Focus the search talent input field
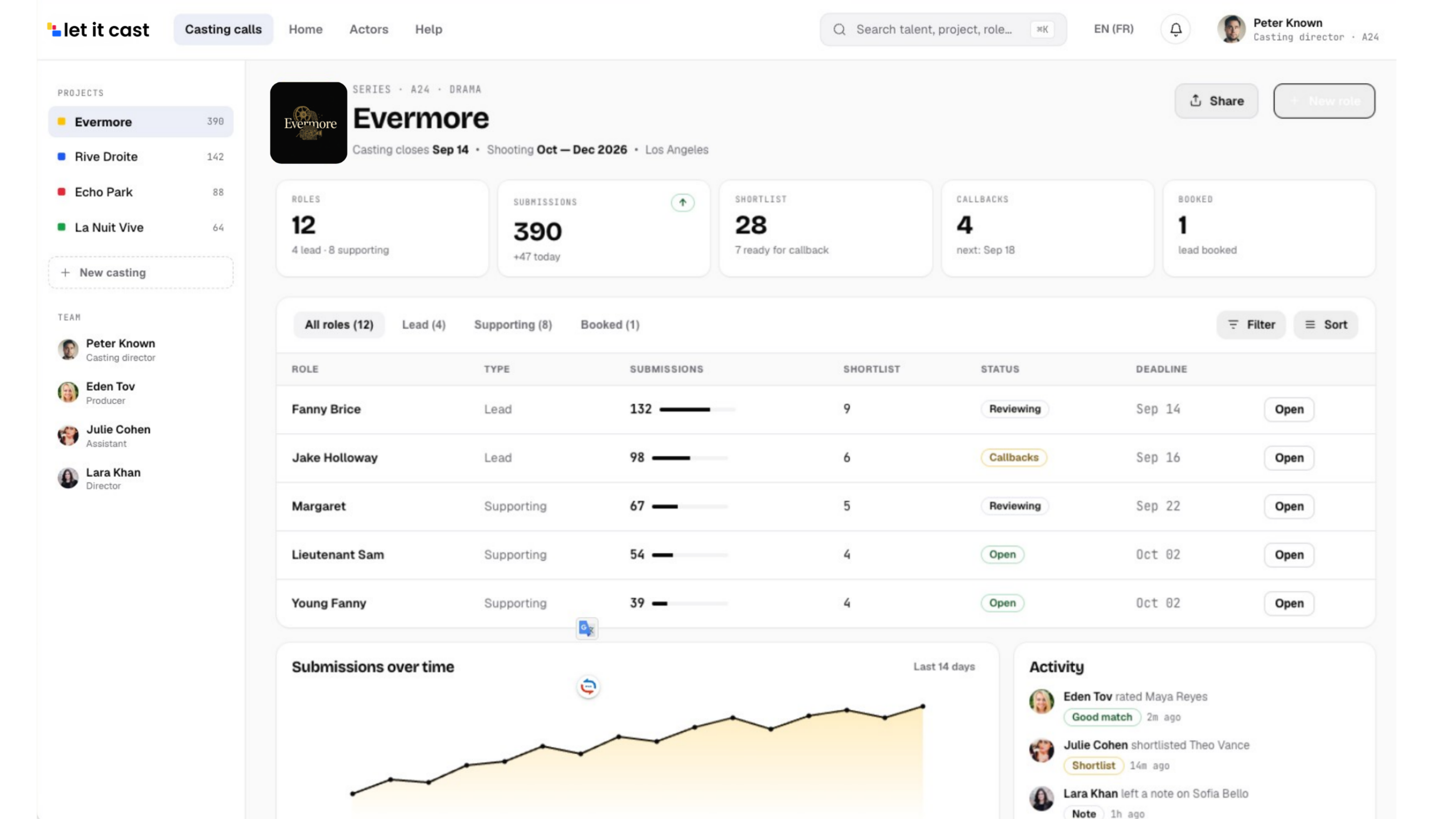 [x=943, y=29]
